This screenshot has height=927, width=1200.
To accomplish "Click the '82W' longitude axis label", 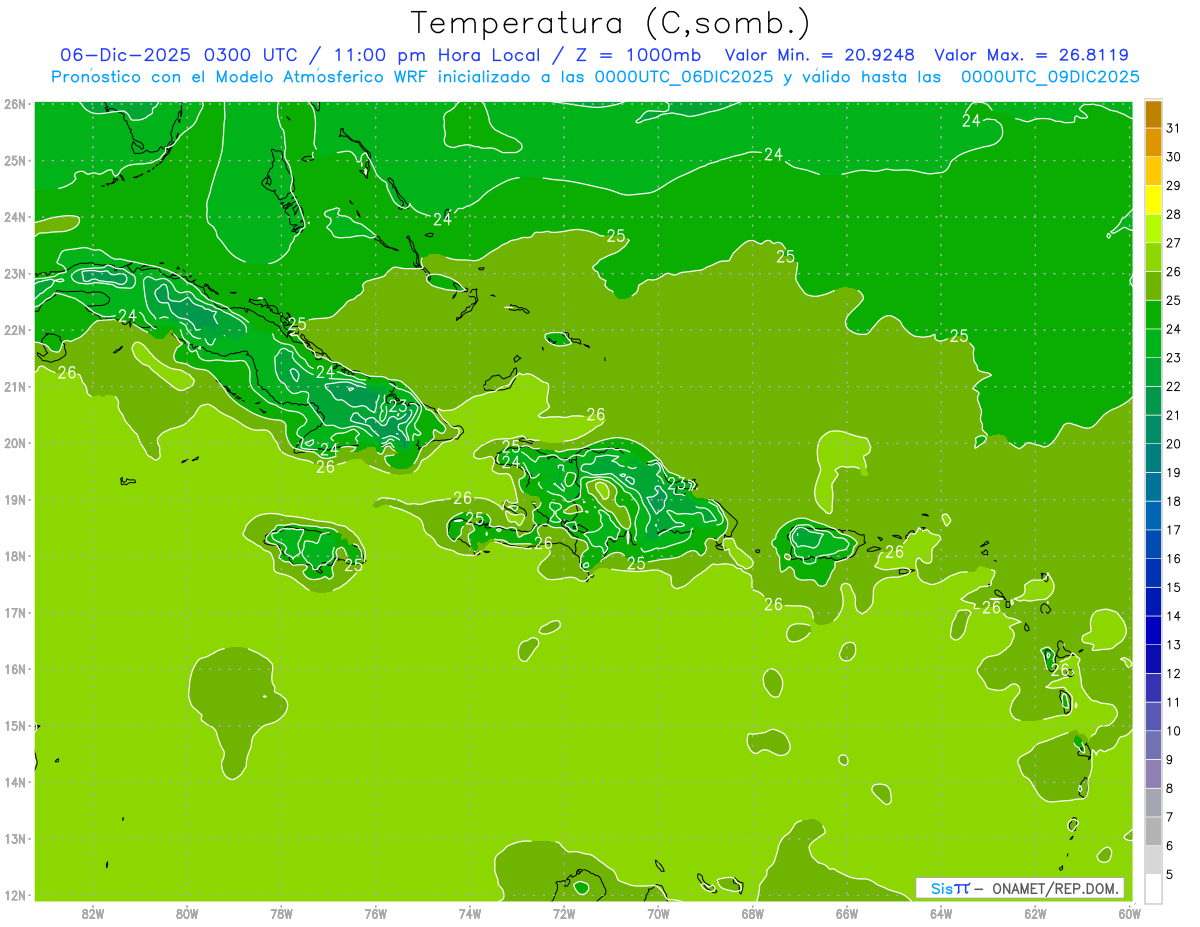I will (x=93, y=914).
